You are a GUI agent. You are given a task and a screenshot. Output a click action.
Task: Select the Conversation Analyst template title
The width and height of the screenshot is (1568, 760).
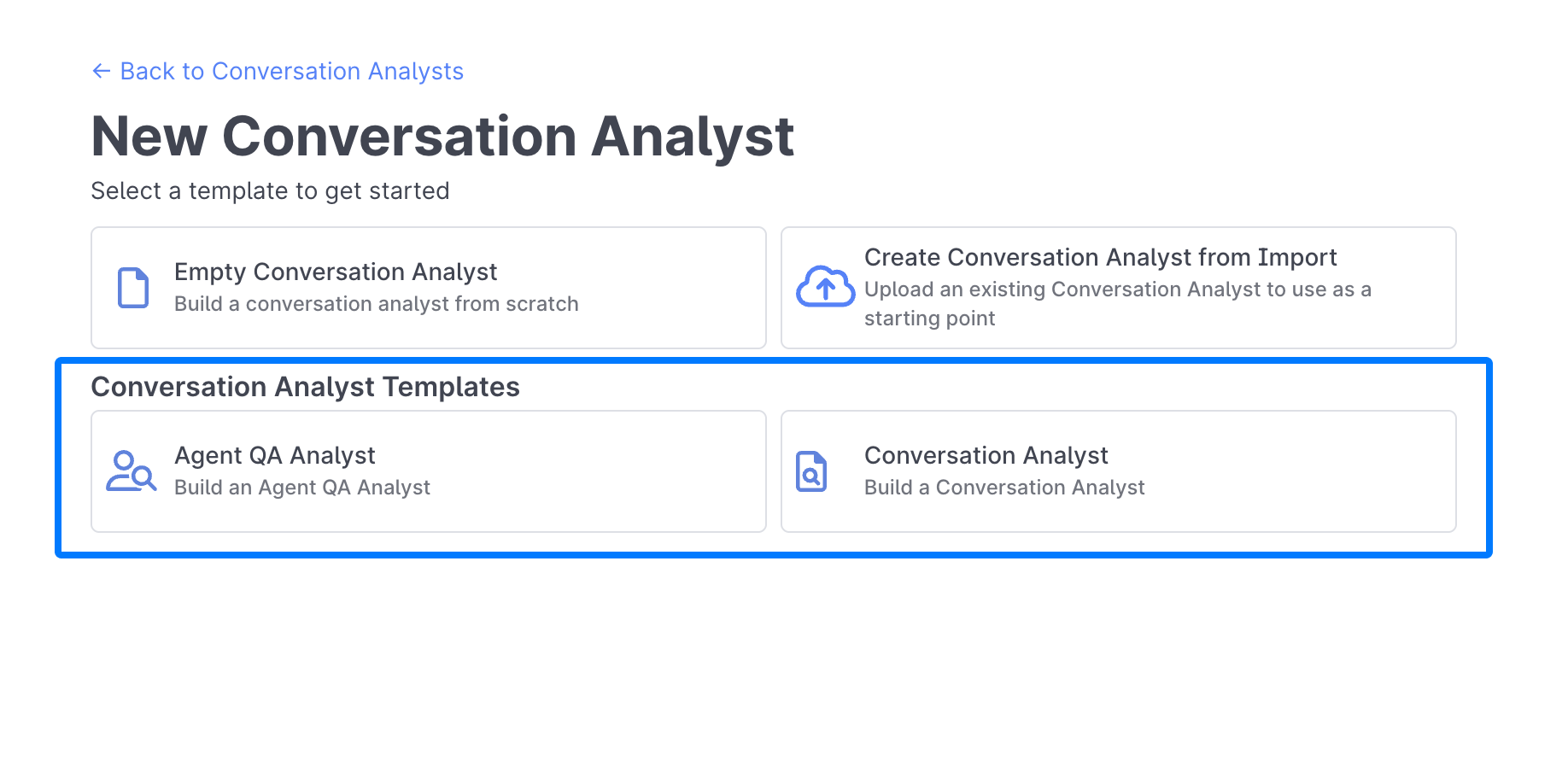coord(986,456)
